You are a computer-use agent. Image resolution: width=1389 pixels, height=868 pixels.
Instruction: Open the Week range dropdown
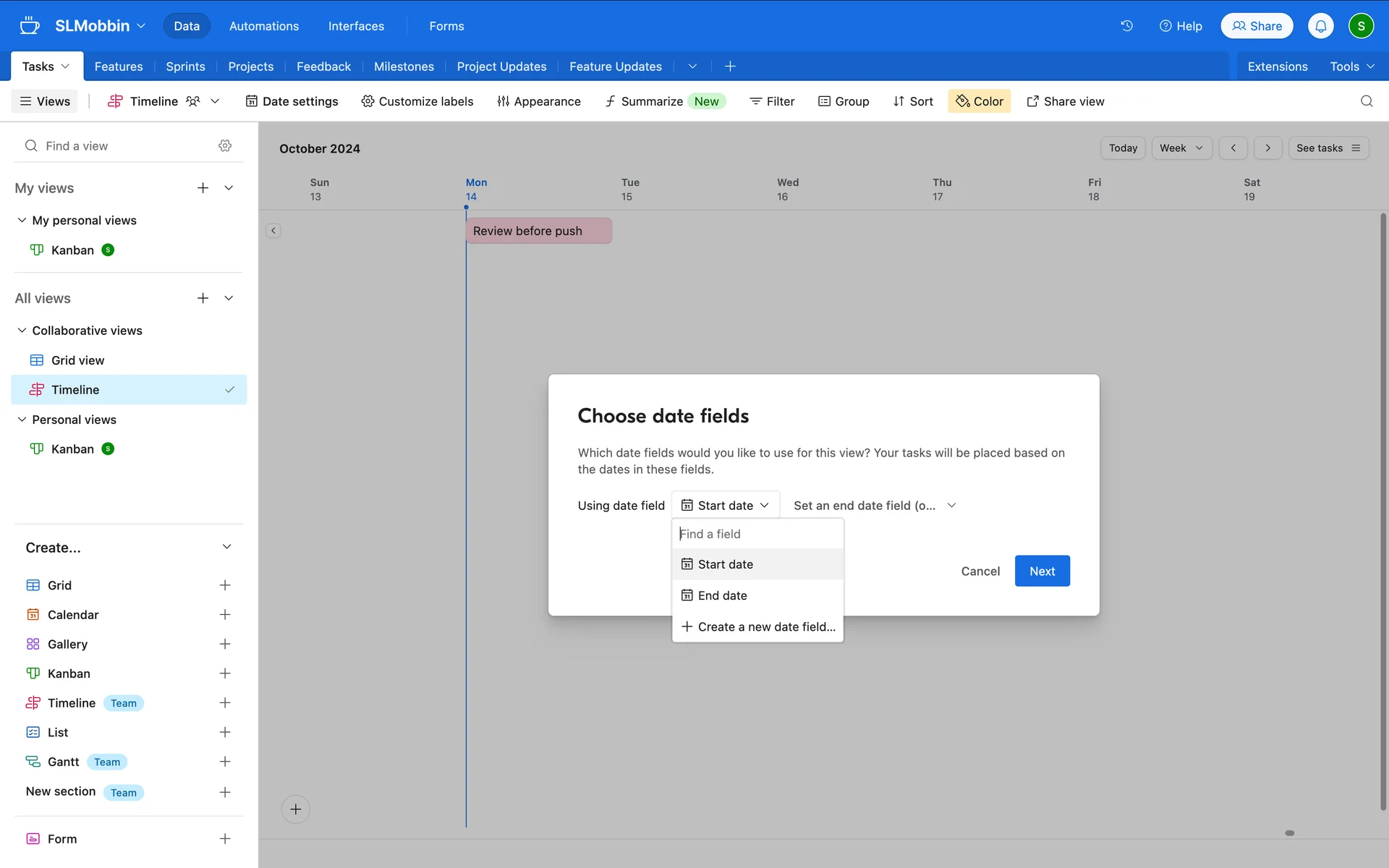tap(1181, 148)
